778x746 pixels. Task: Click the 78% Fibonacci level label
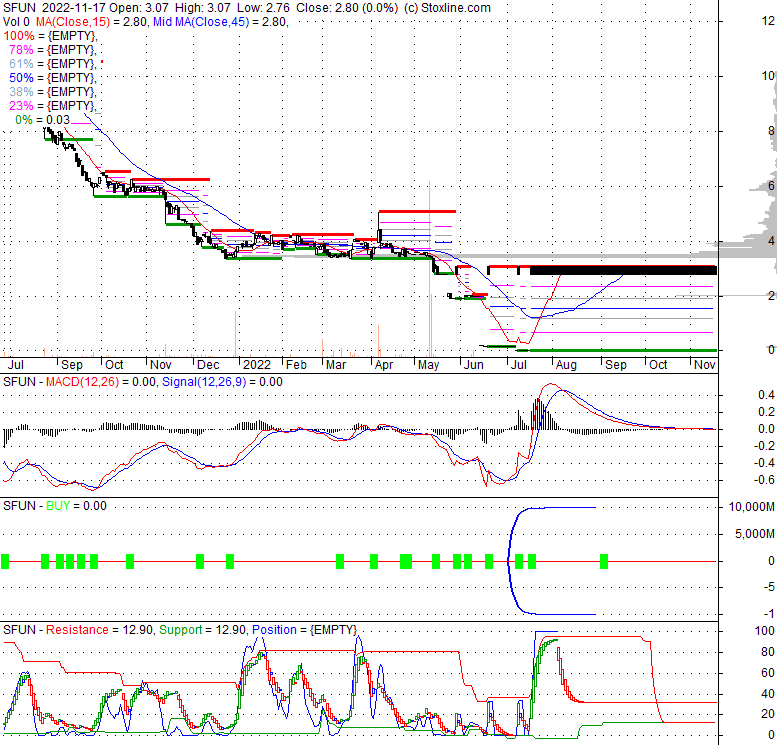(x=52, y=49)
